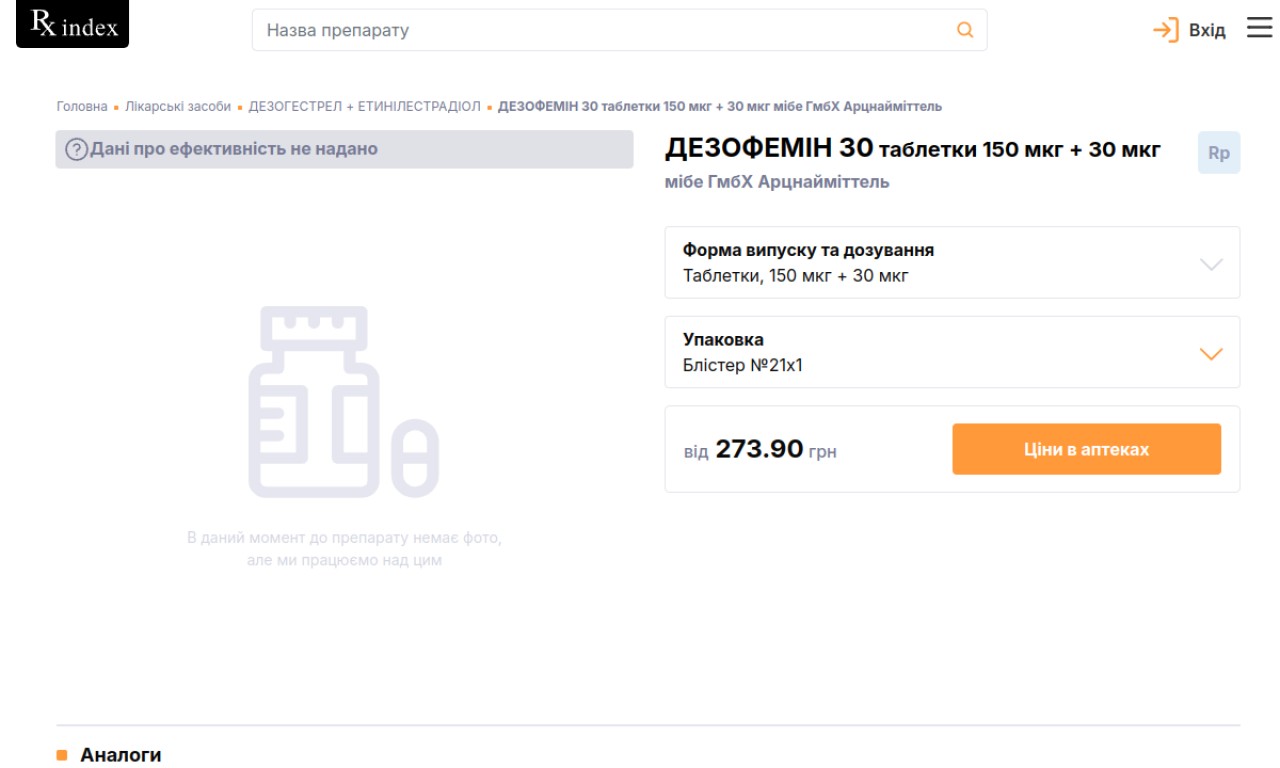Click the 273.90 грн price
Screen dimensions: 1280x768
coord(760,450)
